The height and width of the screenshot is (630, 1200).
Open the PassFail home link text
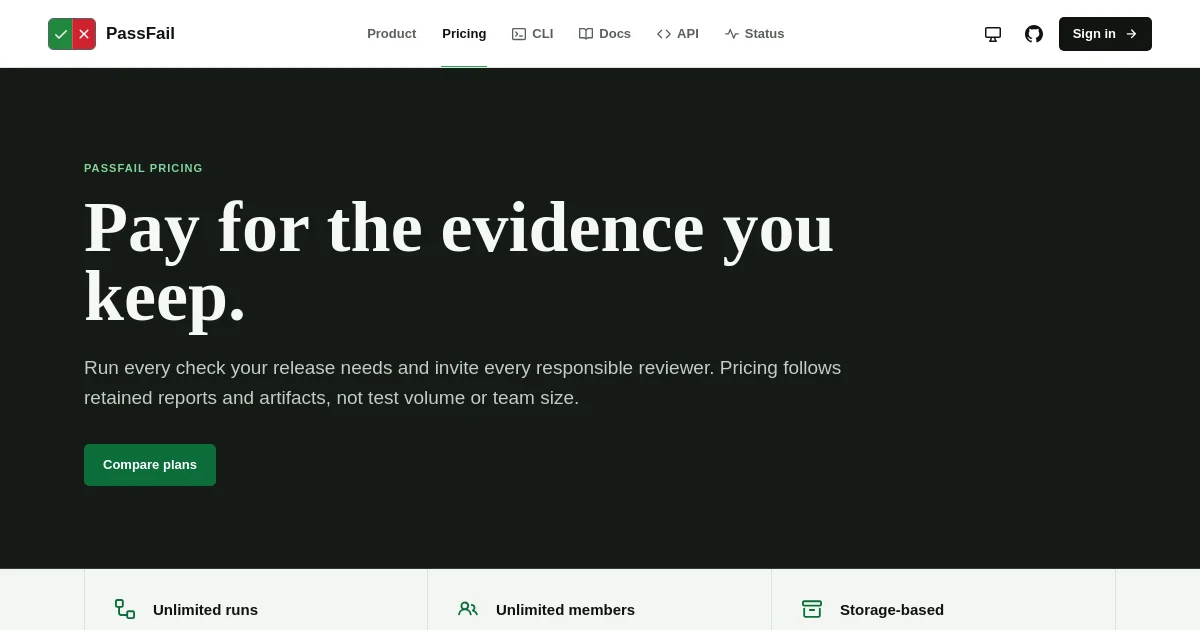(x=140, y=34)
